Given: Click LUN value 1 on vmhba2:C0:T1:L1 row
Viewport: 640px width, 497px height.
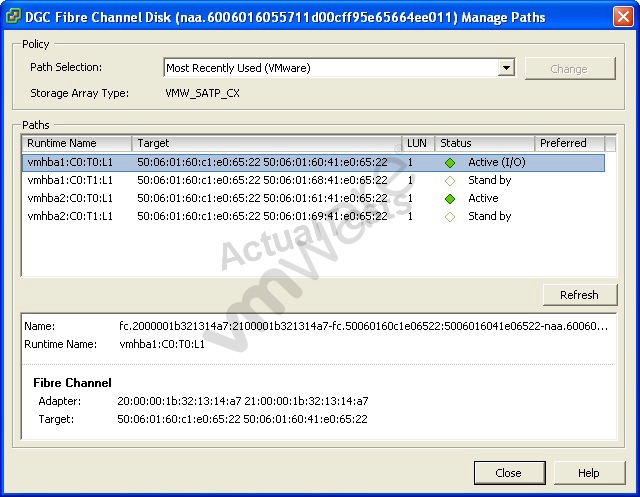Looking at the screenshot, I should pos(410,216).
